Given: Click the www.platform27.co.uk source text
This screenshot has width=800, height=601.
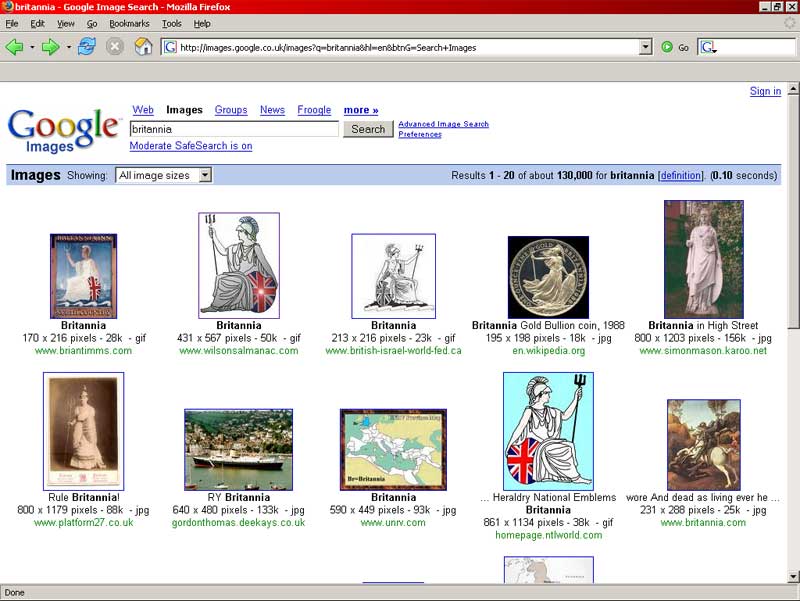Looking at the screenshot, I should point(84,522).
